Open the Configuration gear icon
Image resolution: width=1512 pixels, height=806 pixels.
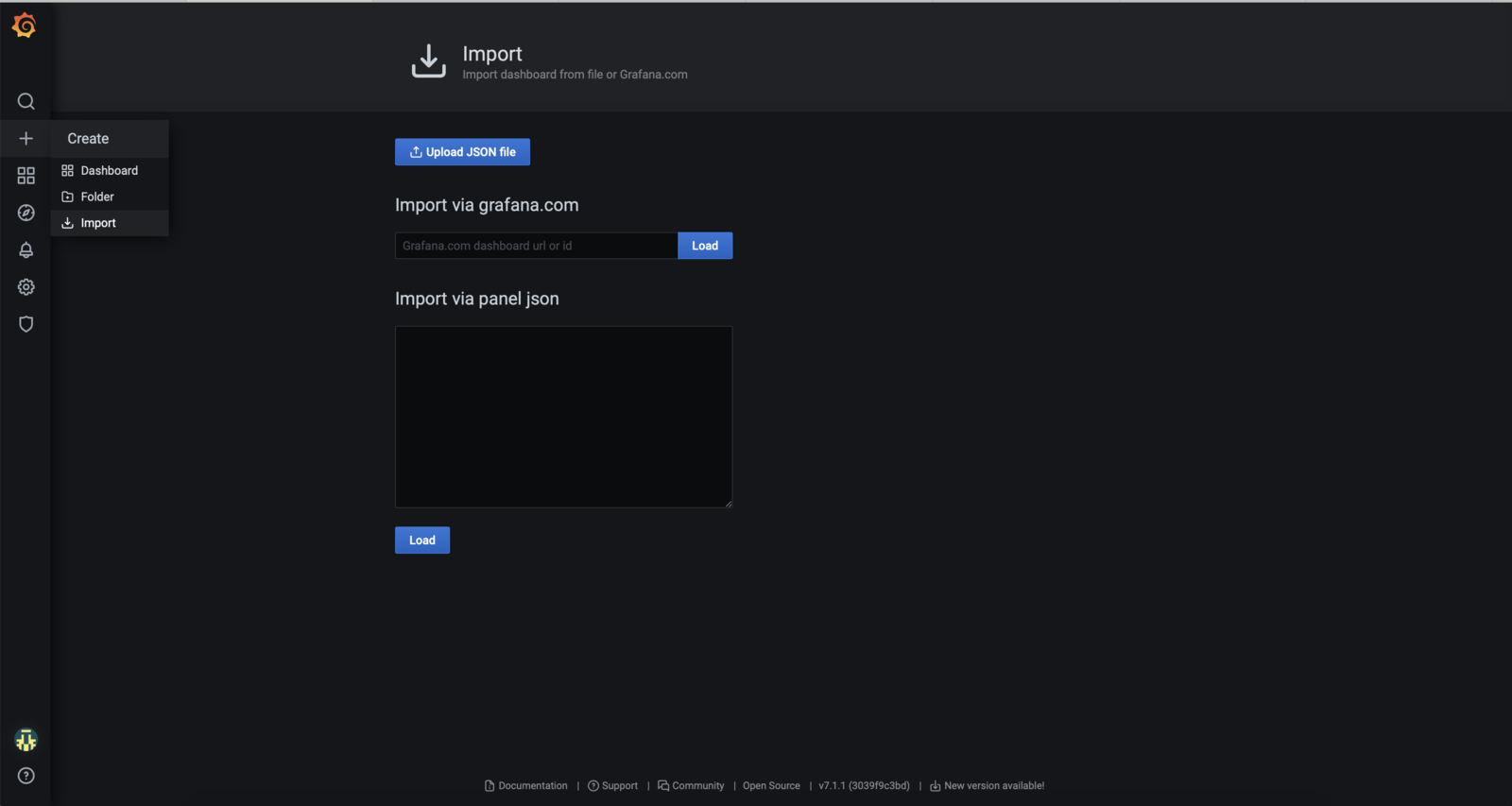click(26, 286)
